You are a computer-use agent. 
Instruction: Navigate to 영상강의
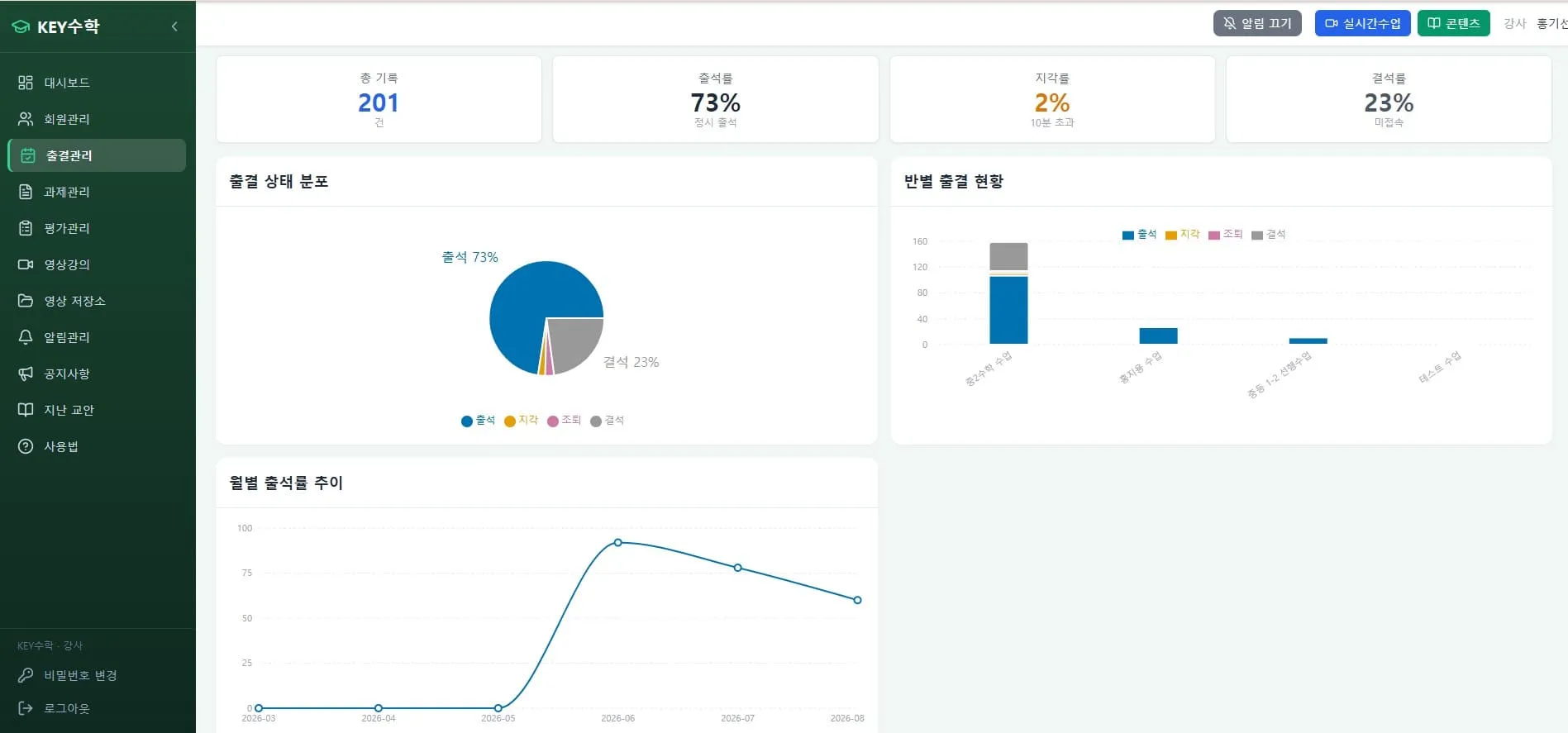pos(97,264)
